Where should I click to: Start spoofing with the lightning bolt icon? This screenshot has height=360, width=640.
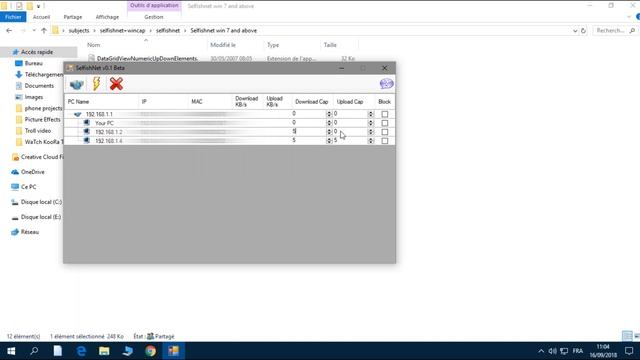pos(96,84)
